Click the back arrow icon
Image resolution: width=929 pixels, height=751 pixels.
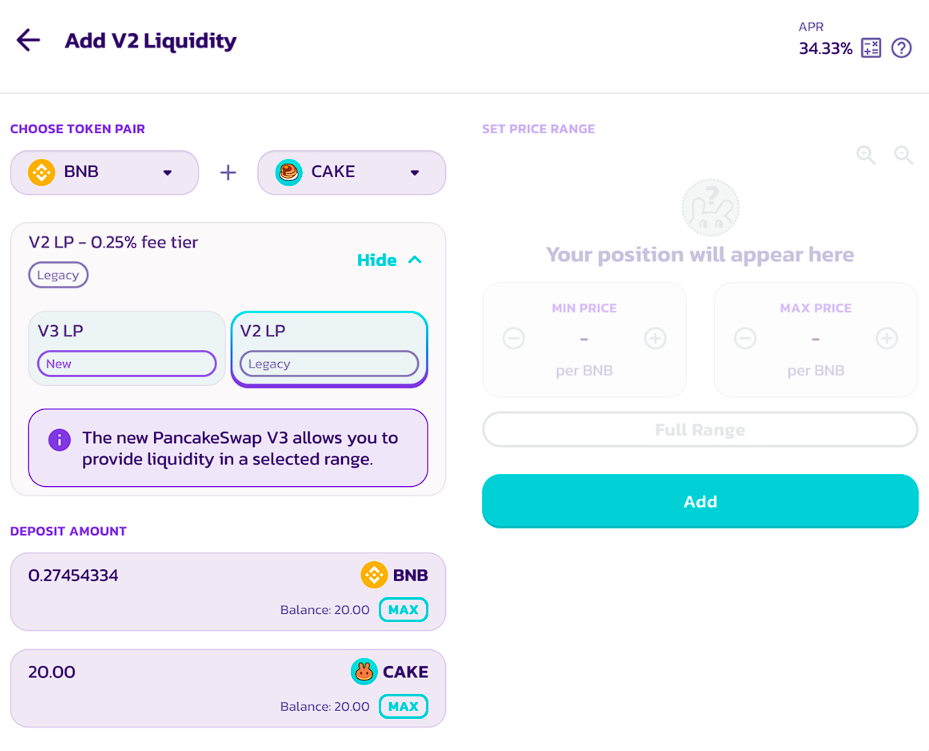click(x=28, y=41)
